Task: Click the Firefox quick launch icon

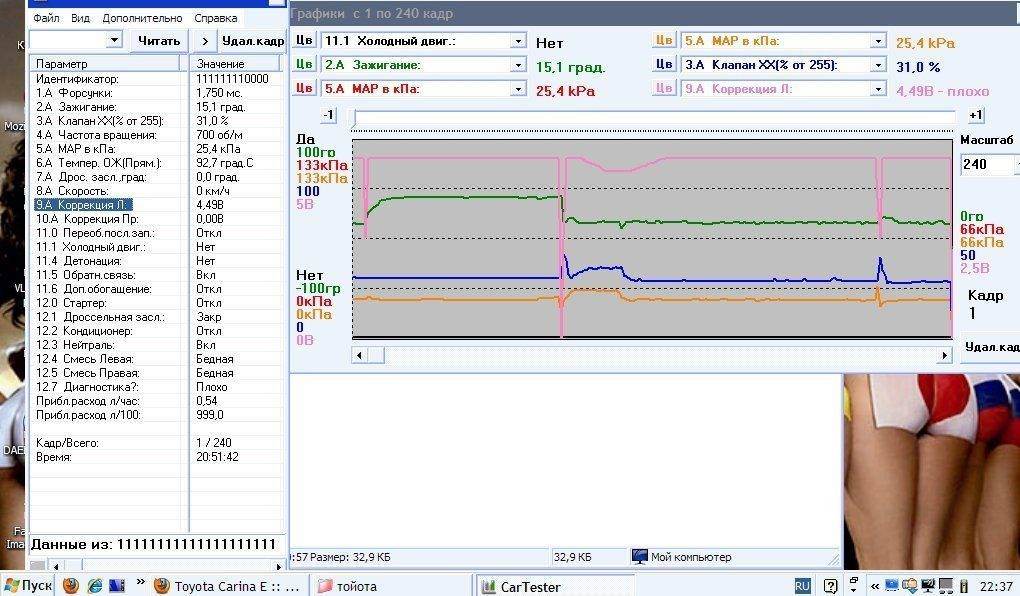Action: pyautogui.click(x=70, y=586)
